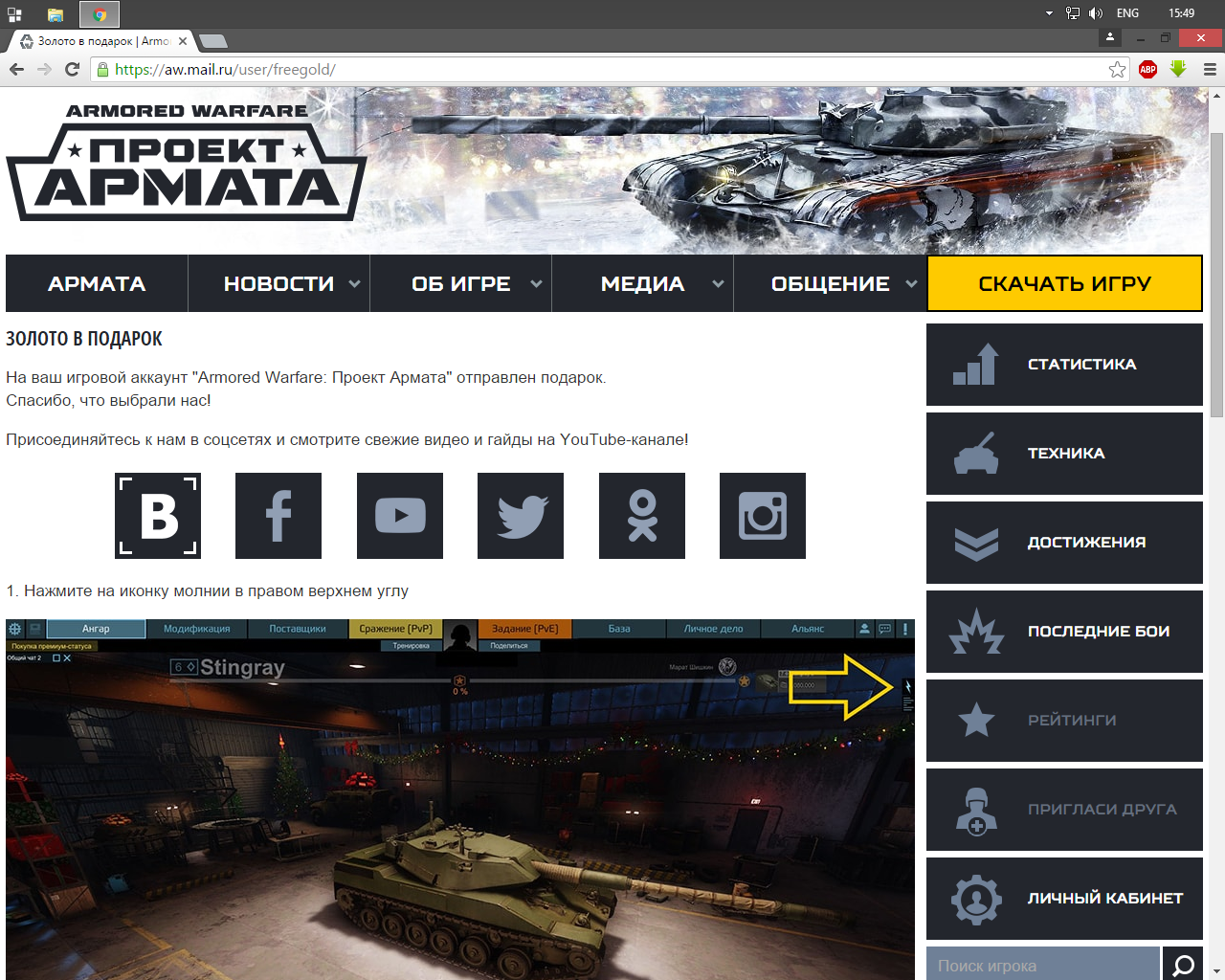The height and width of the screenshot is (980, 1225).
Task: Open the Facebook social icon
Action: click(278, 516)
